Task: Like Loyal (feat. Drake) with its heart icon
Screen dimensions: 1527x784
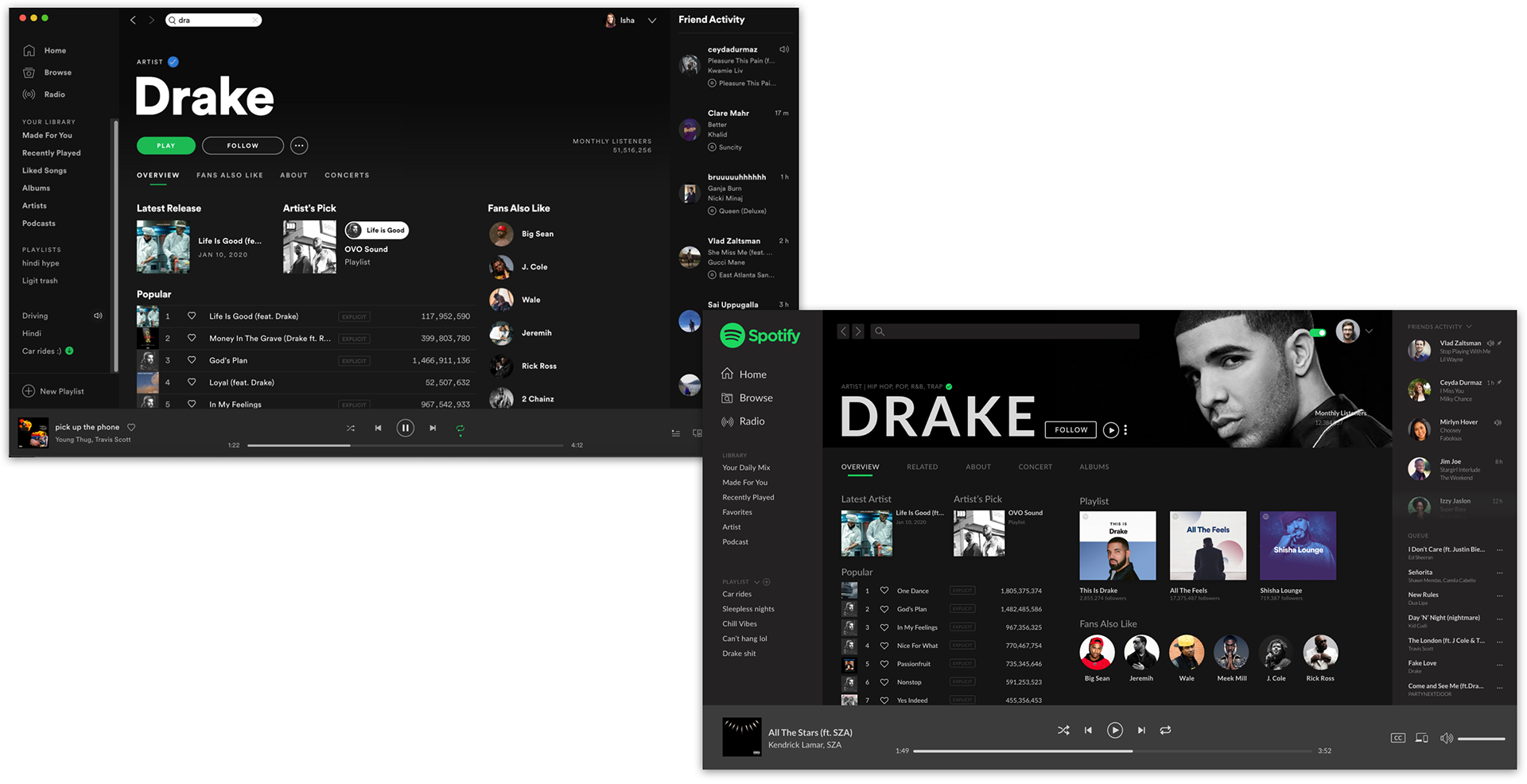Action: tap(192, 382)
